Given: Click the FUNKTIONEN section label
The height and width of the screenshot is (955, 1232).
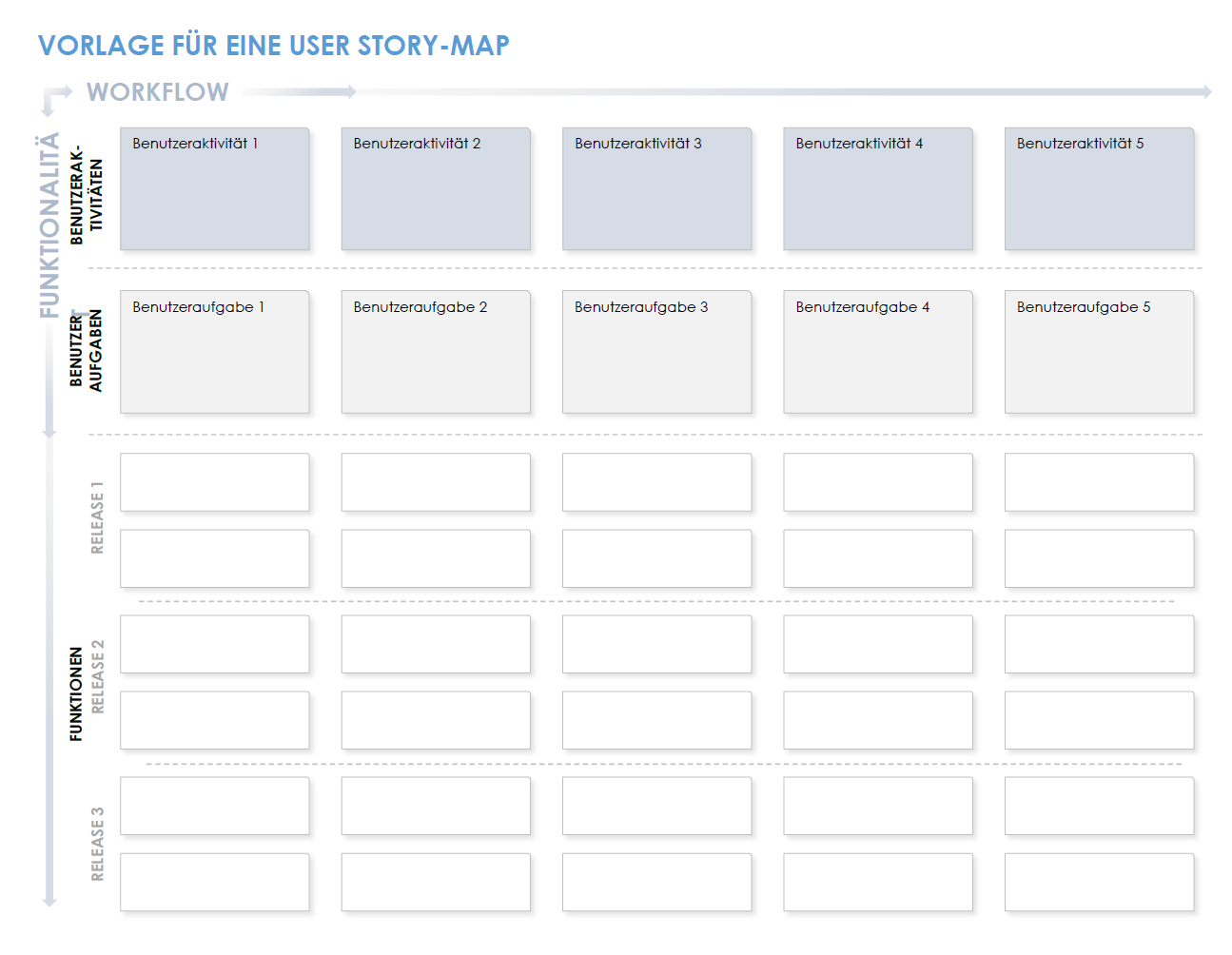Looking at the screenshot, I should coord(76,694).
